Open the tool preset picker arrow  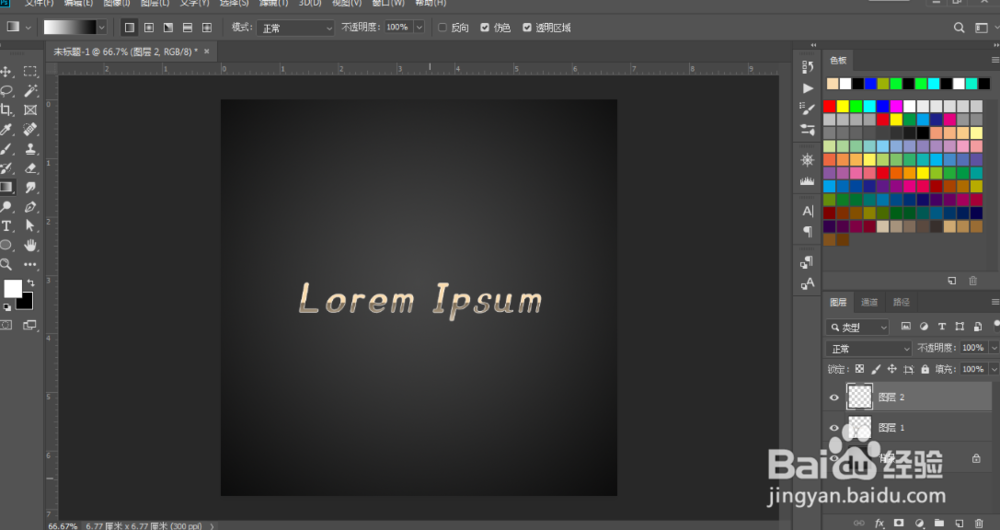click(27, 27)
